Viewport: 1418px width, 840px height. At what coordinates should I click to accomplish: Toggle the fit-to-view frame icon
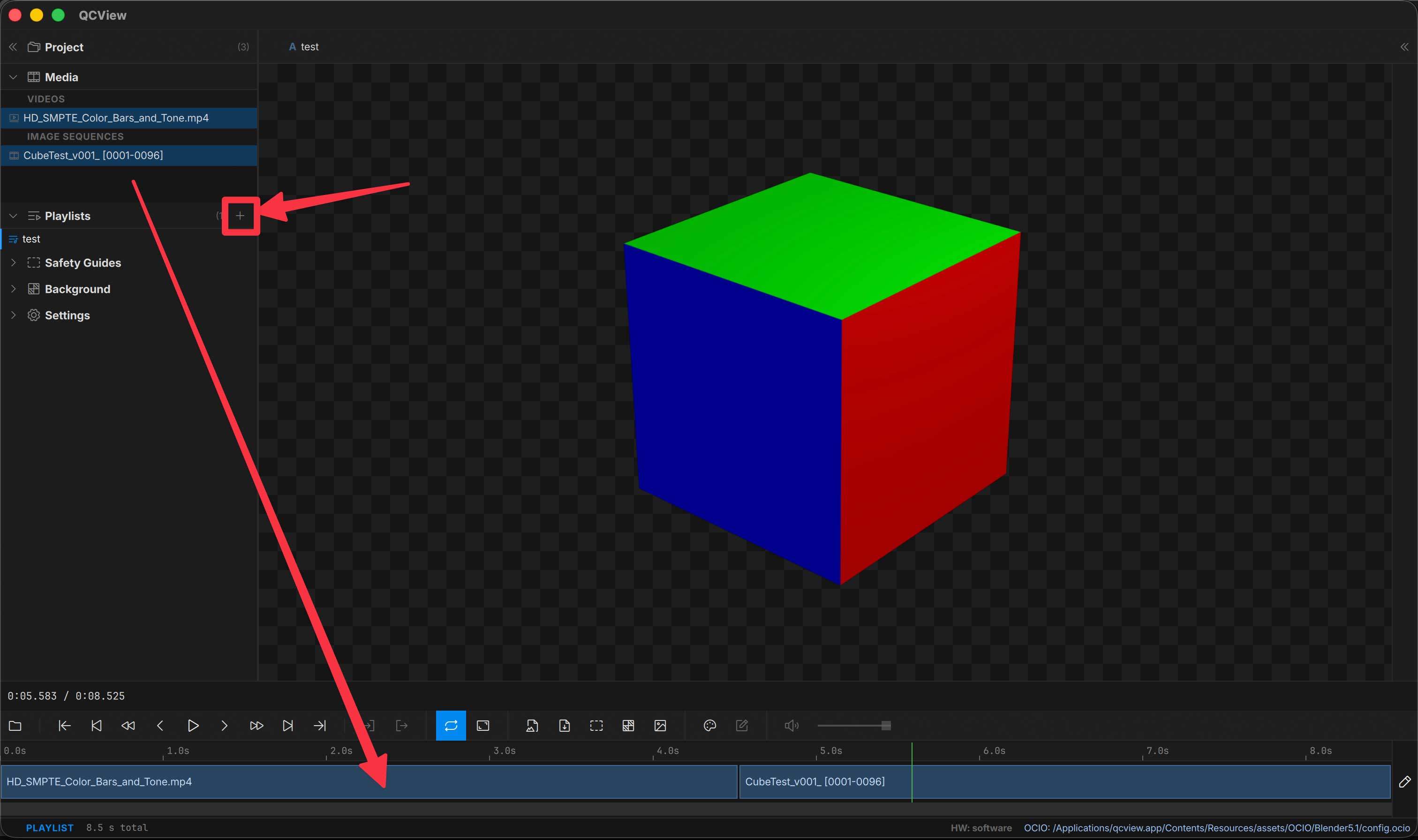pyautogui.click(x=483, y=726)
